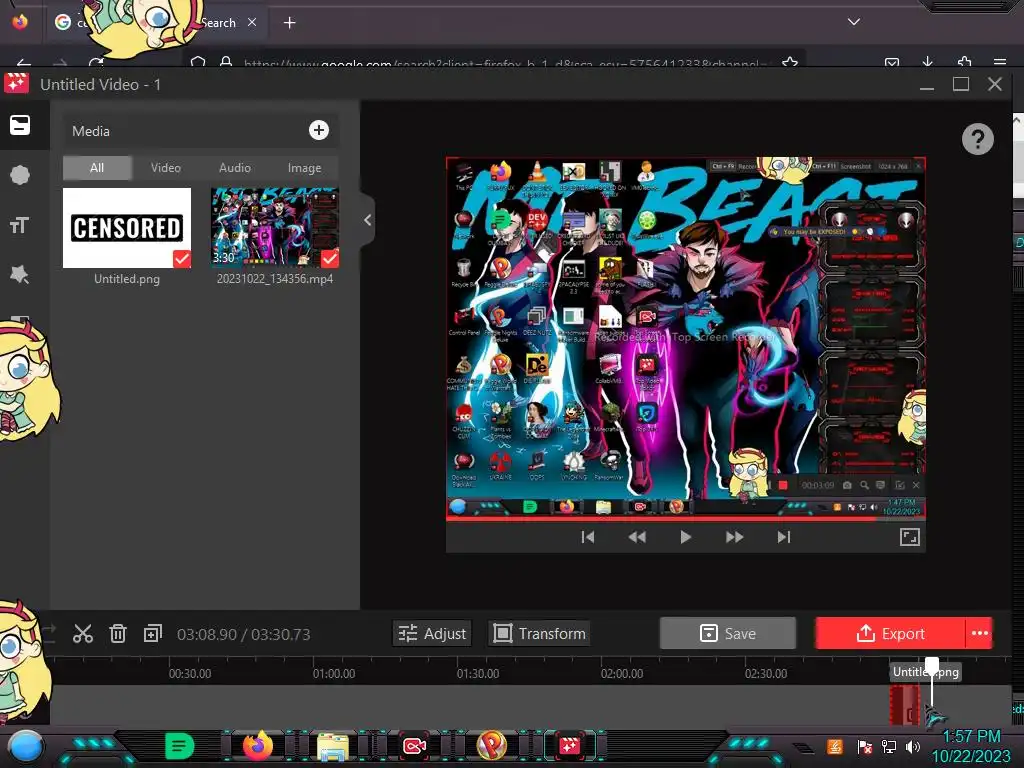Open the help question mark
The height and width of the screenshot is (768, 1024).
pyautogui.click(x=978, y=139)
